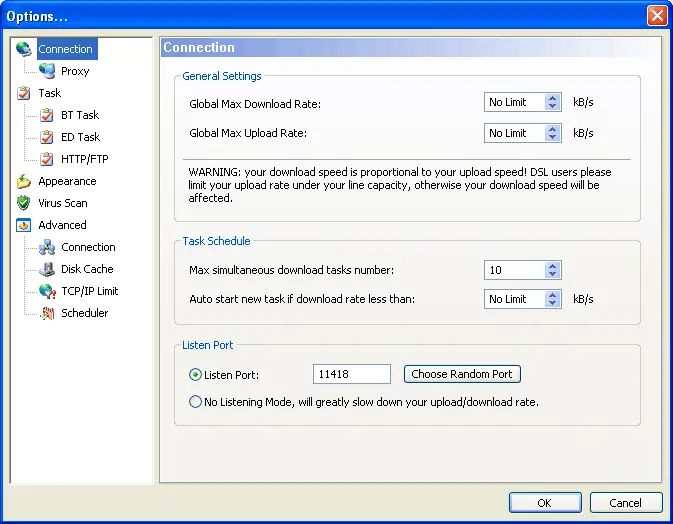Open Scheduler settings

pos(85,313)
